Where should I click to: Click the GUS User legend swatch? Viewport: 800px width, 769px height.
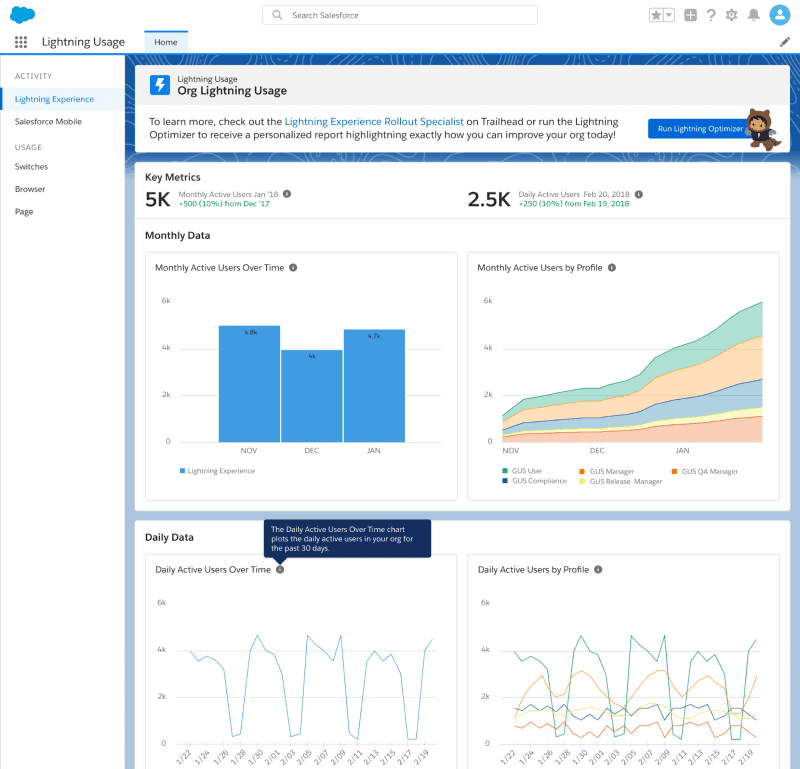[505, 470]
